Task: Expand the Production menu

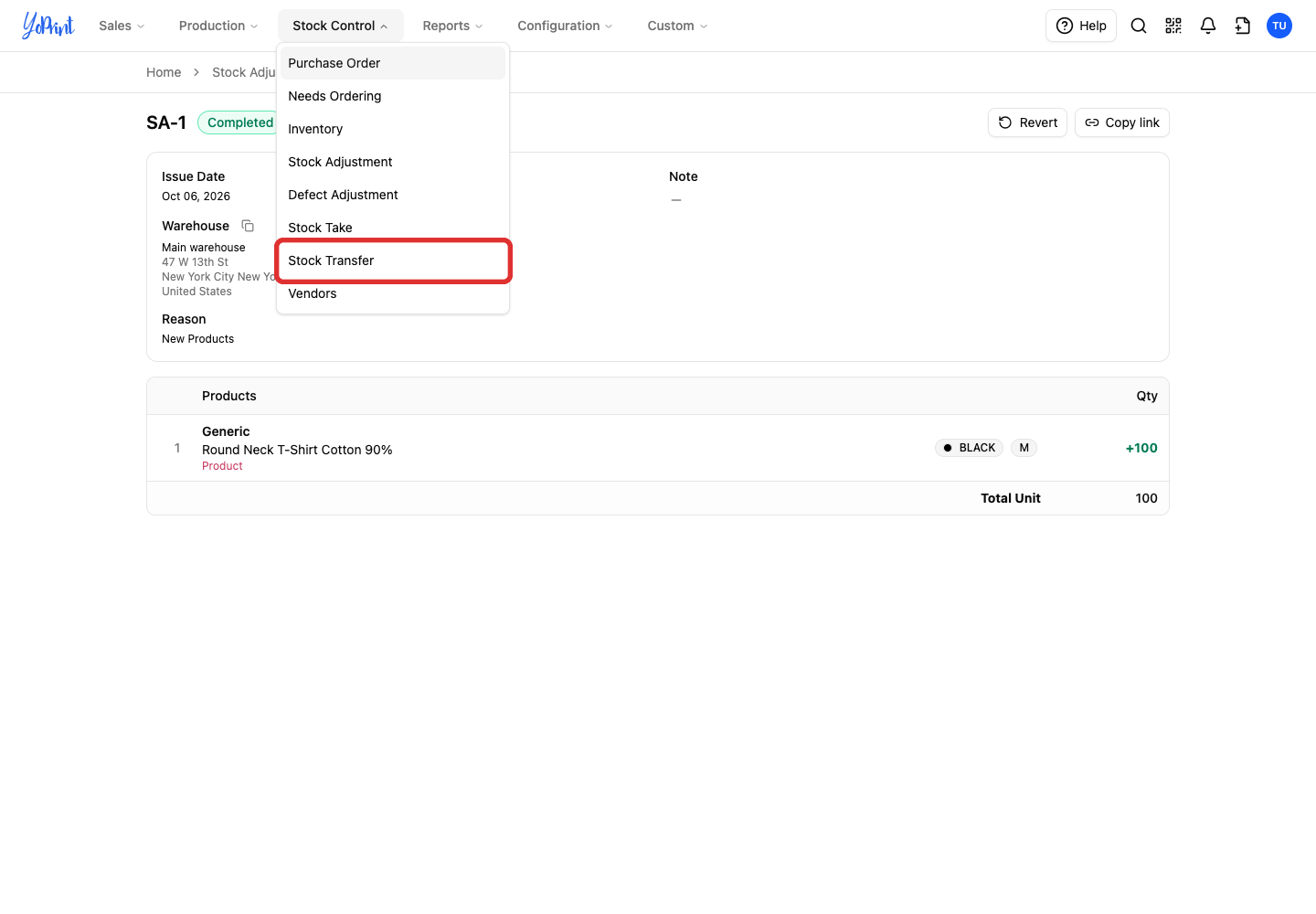Action: [218, 26]
